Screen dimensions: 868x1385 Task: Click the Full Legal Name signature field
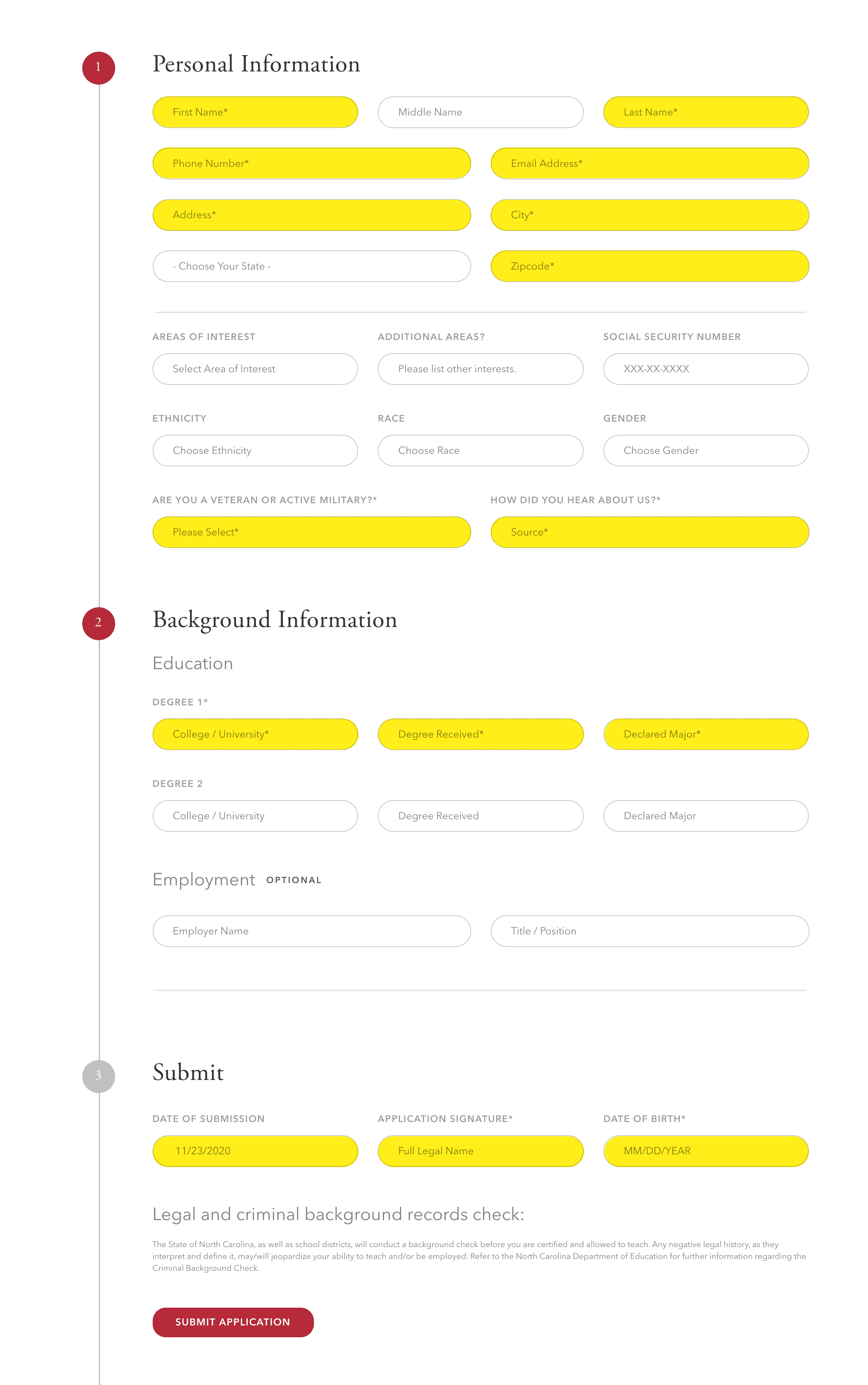click(480, 1151)
